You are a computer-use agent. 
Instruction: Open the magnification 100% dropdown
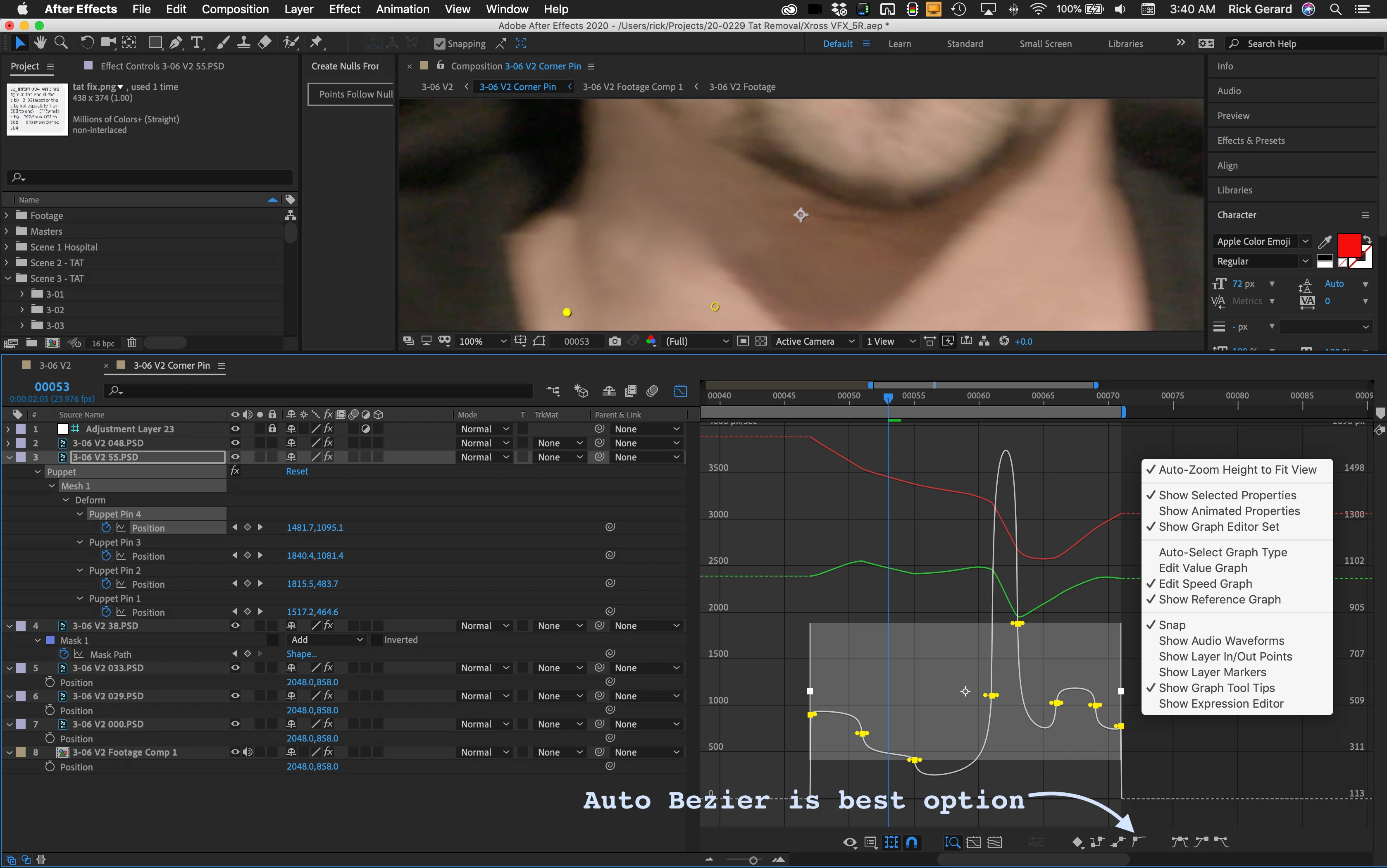tap(482, 341)
